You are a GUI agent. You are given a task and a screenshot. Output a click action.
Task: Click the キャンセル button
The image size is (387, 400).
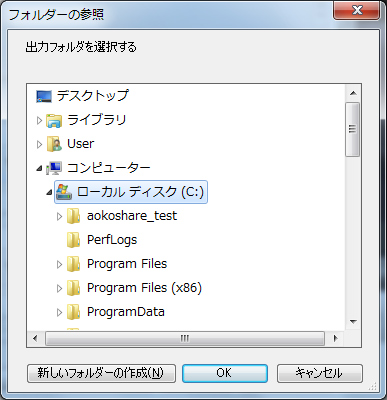[x=319, y=373]
